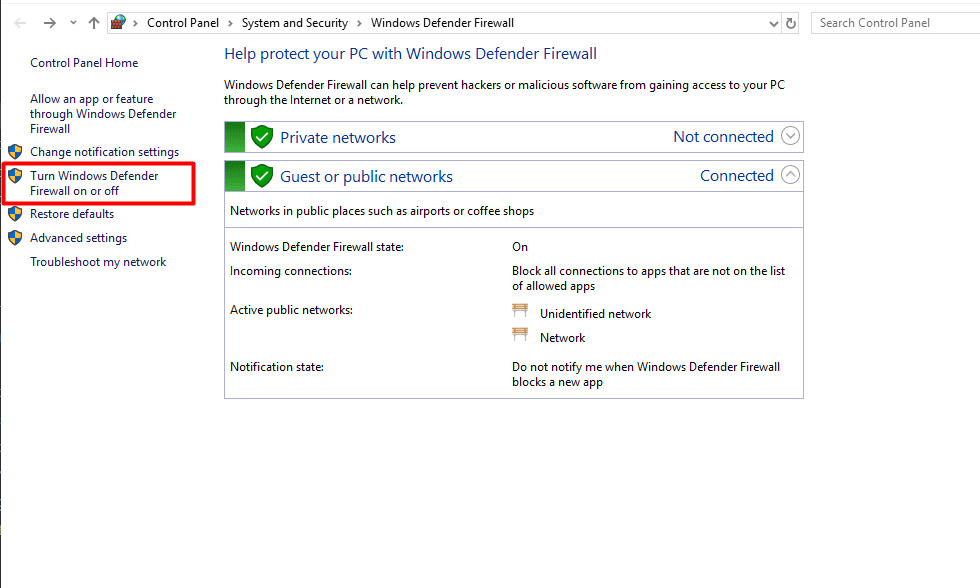The height and width of the screenshot is (588, 980).
Task: Select Windows Defender Firewall breadcrumb
Action: coord(442,23)
